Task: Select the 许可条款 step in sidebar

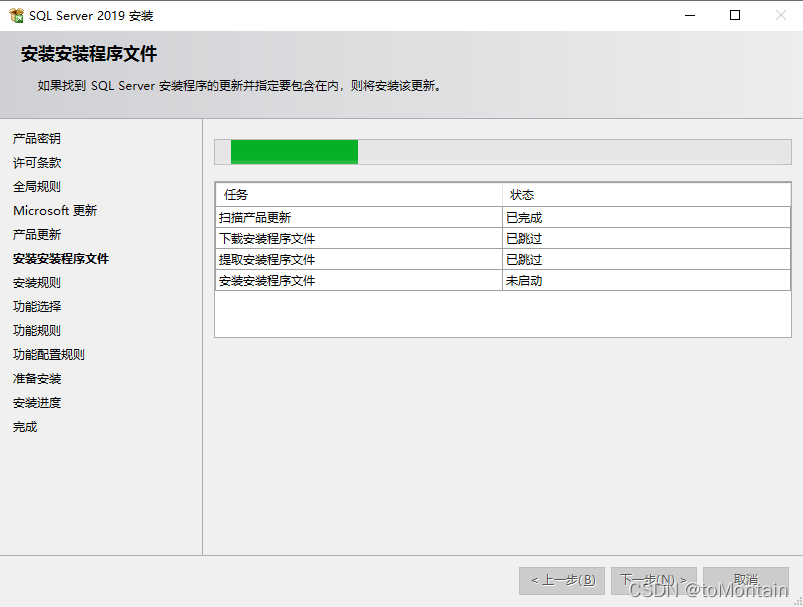Action: pyautogui.click(x=37, y=162)
